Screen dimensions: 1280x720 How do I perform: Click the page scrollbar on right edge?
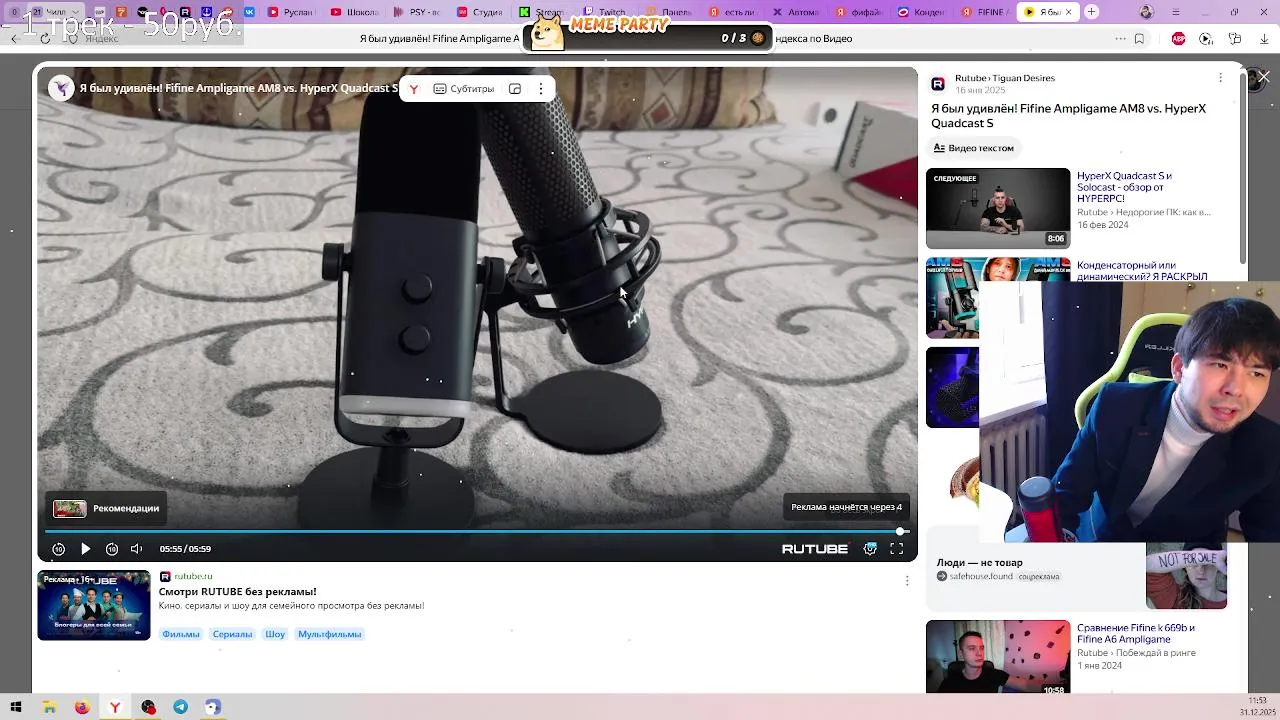pyautogui.click(x=1245, y=170)
